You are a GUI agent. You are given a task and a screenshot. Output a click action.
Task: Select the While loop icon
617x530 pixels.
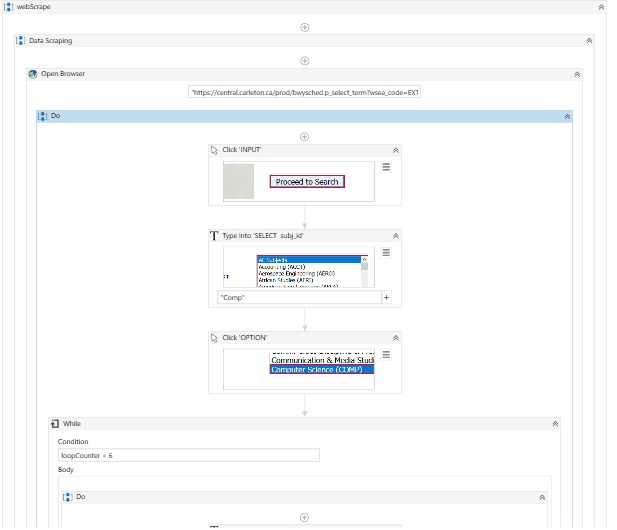point(55,423)
